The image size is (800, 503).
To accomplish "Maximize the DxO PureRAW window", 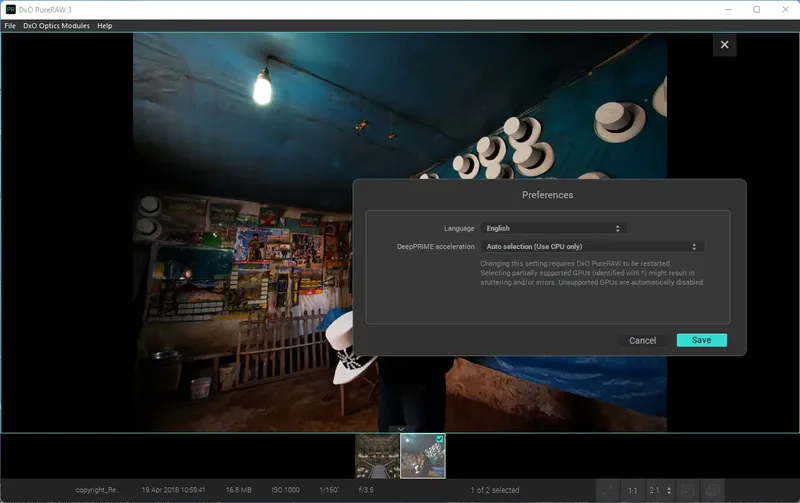I will 756,9.
